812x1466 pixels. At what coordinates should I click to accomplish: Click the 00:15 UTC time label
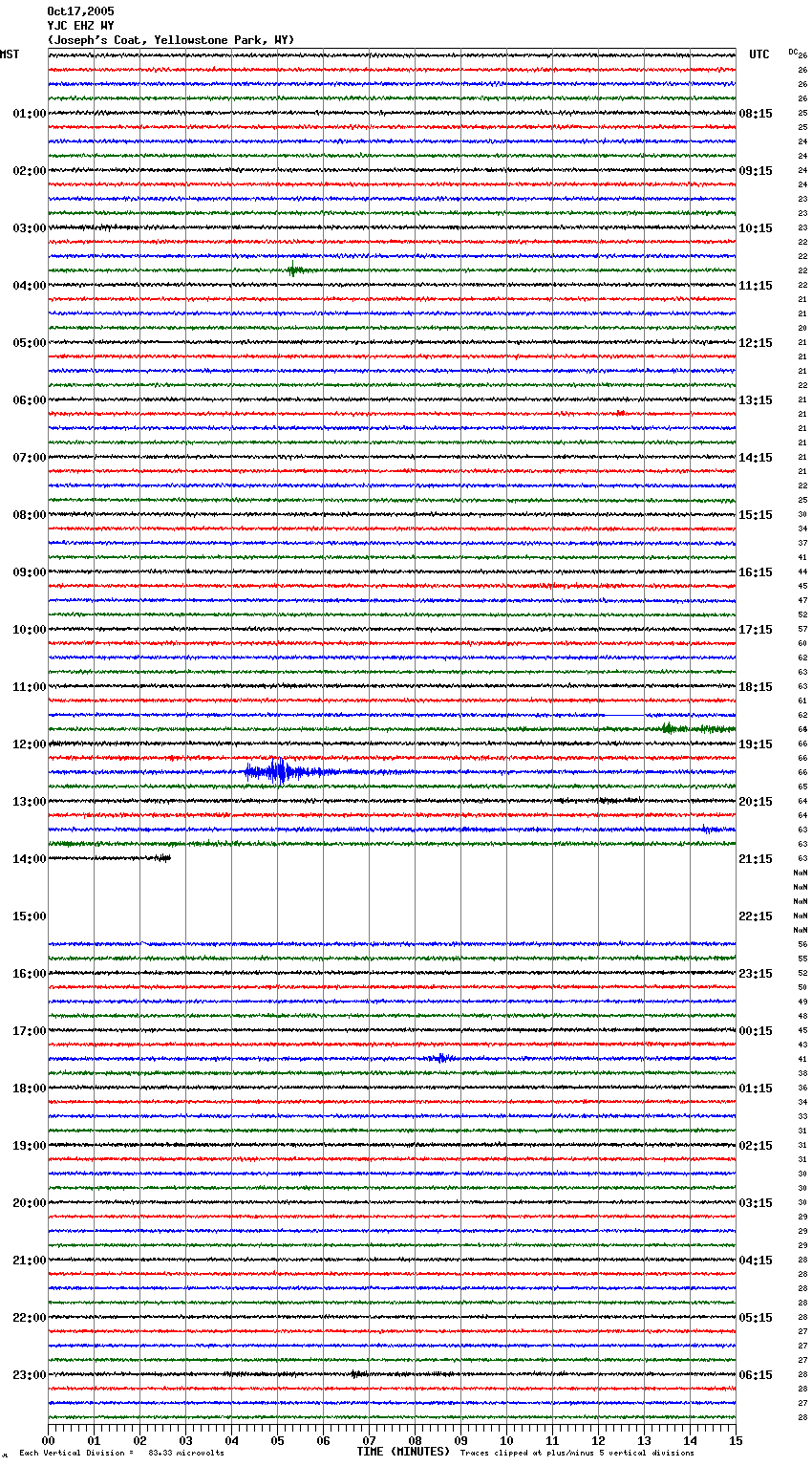coord(756,1031)
